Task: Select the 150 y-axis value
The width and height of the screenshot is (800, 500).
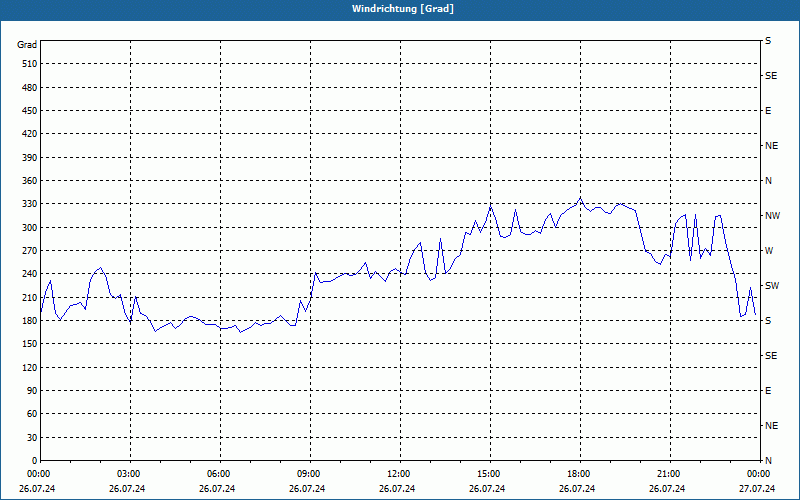Action: pyautogui.click(x=29, y=344)
